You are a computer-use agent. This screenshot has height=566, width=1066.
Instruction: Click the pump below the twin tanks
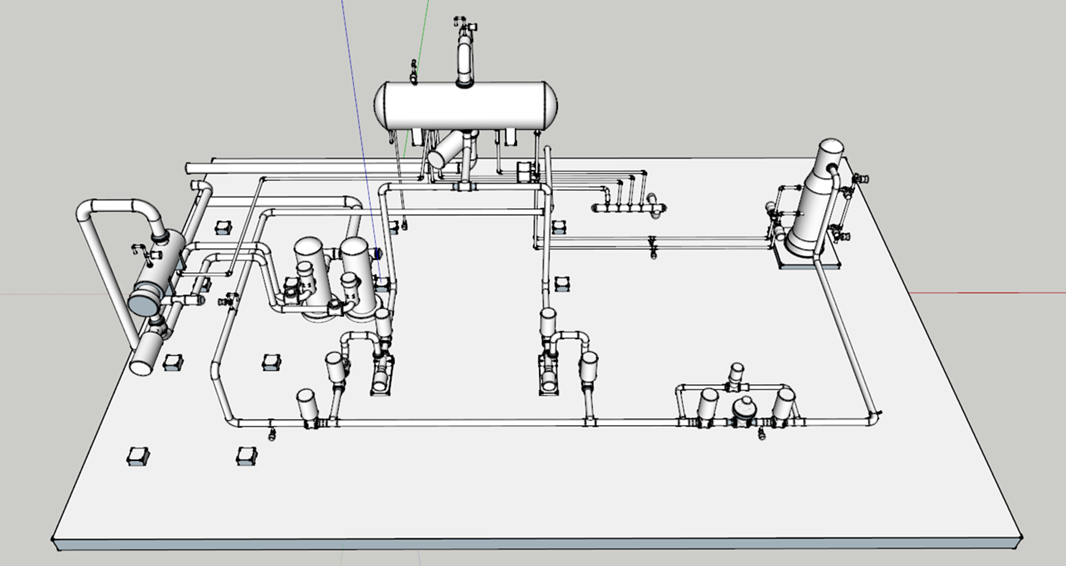381,372
